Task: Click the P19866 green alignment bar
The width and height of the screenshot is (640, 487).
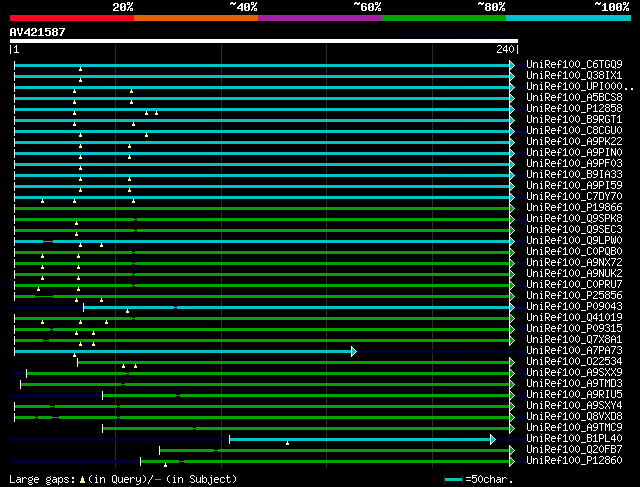Action: 262,208
